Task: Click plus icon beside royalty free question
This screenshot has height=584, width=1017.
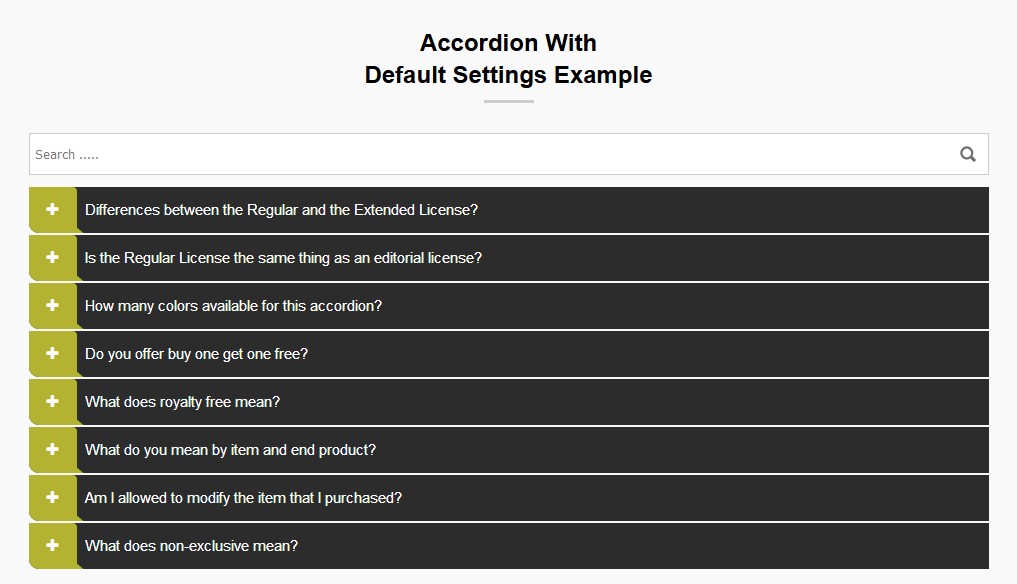Action: (52, 401)
